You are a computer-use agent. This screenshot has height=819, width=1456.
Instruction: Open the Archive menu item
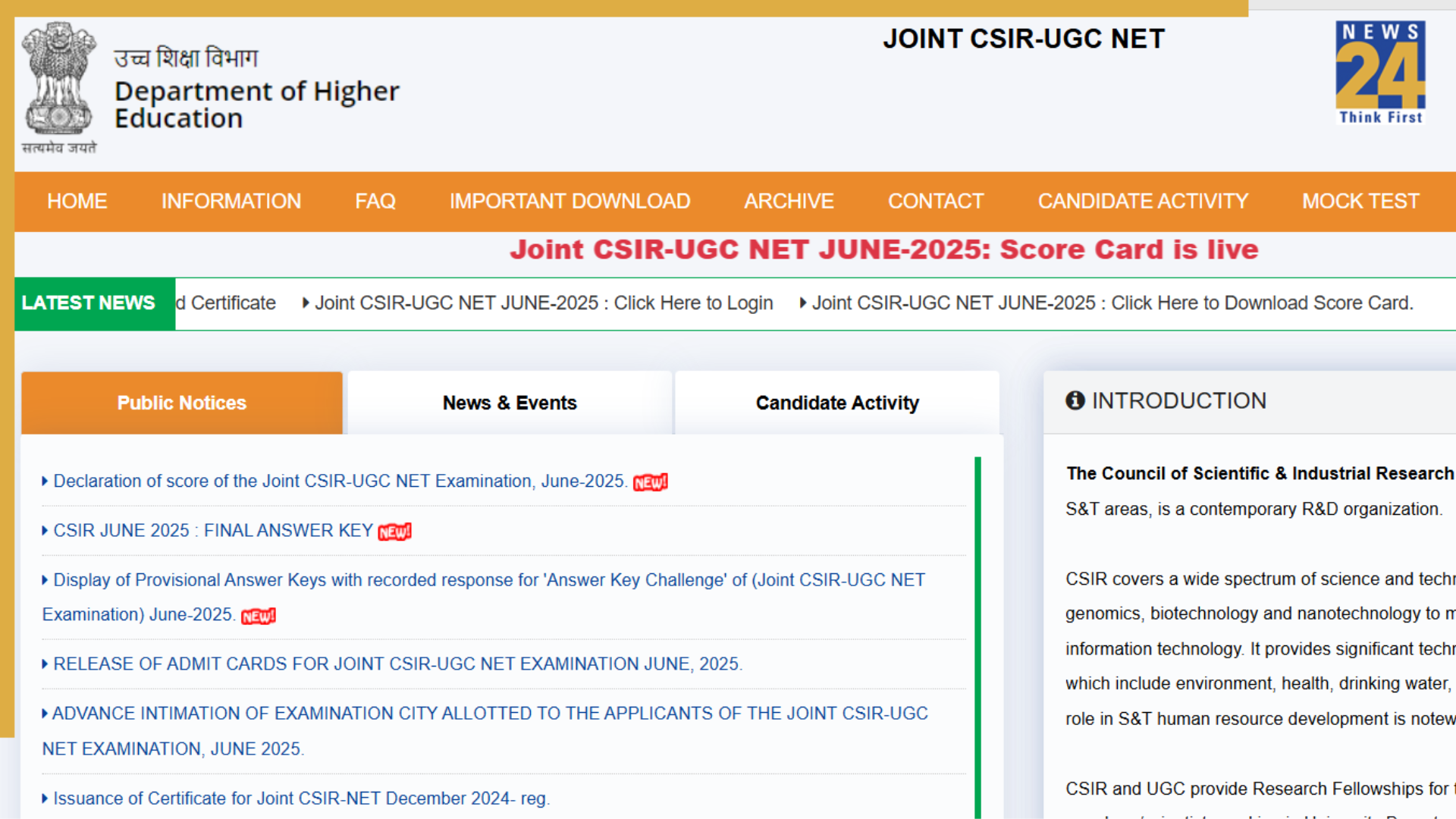click(789, 201)
